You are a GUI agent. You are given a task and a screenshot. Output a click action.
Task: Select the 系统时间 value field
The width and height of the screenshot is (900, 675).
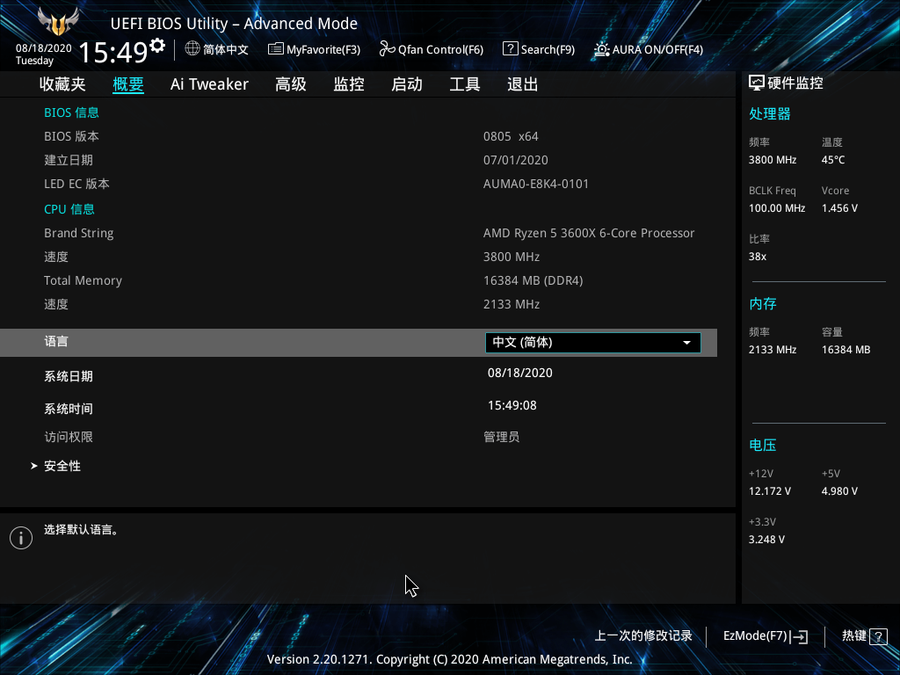[512, 406]
